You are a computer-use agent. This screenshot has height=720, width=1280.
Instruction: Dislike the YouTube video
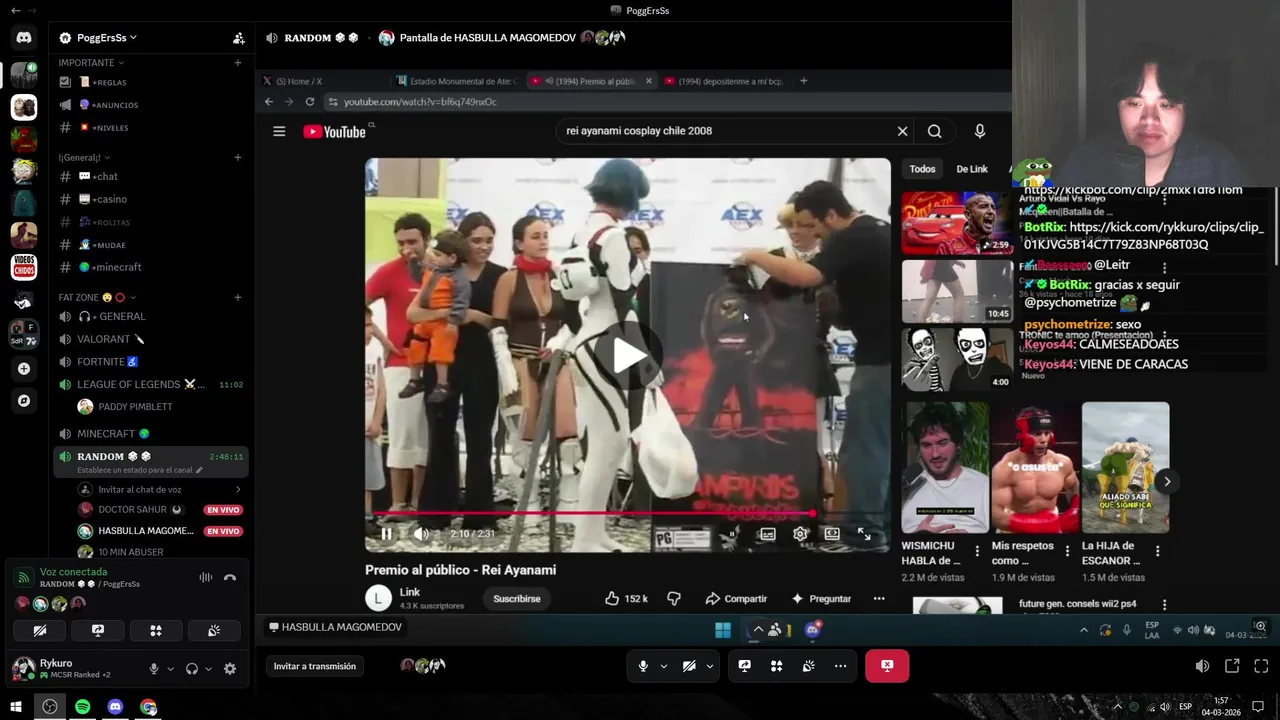point(674,598)
